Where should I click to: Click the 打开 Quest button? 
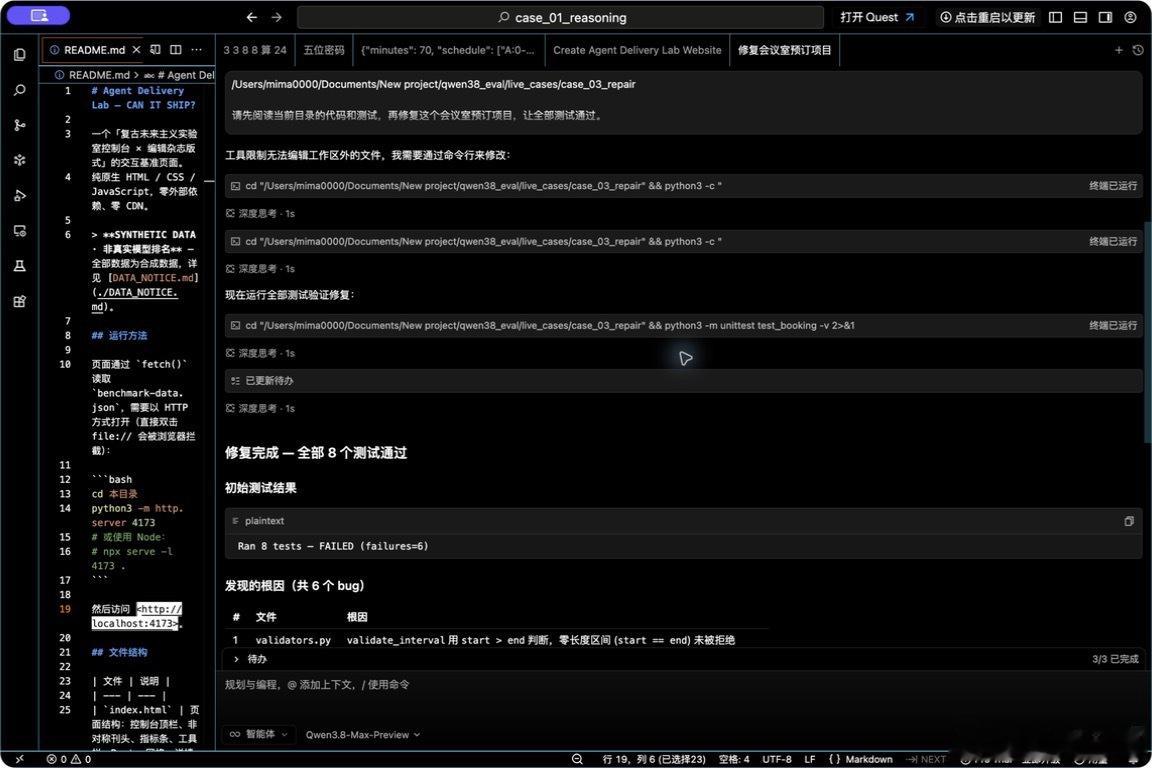pos(877,17)
